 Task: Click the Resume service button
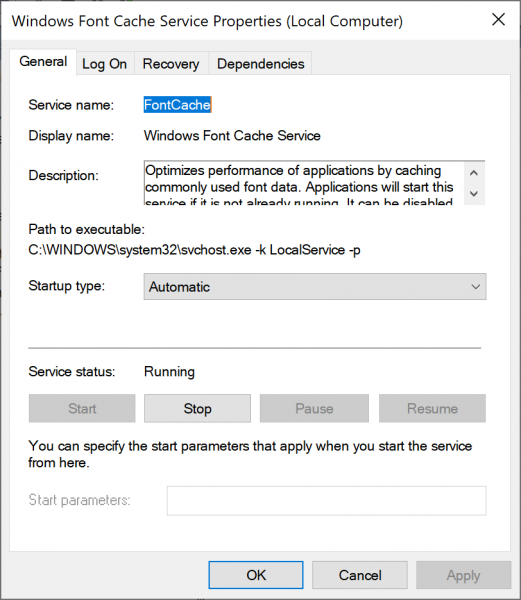432,408
